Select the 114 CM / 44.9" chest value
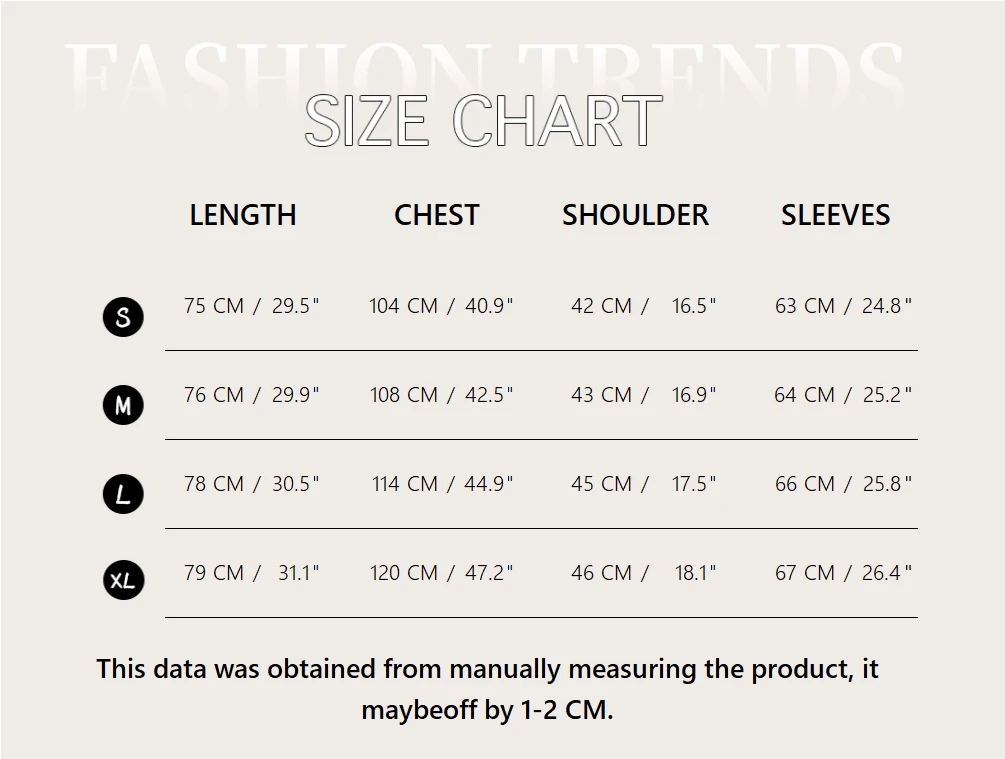The height and width of the screenshot is (759, 1005). 442,484
